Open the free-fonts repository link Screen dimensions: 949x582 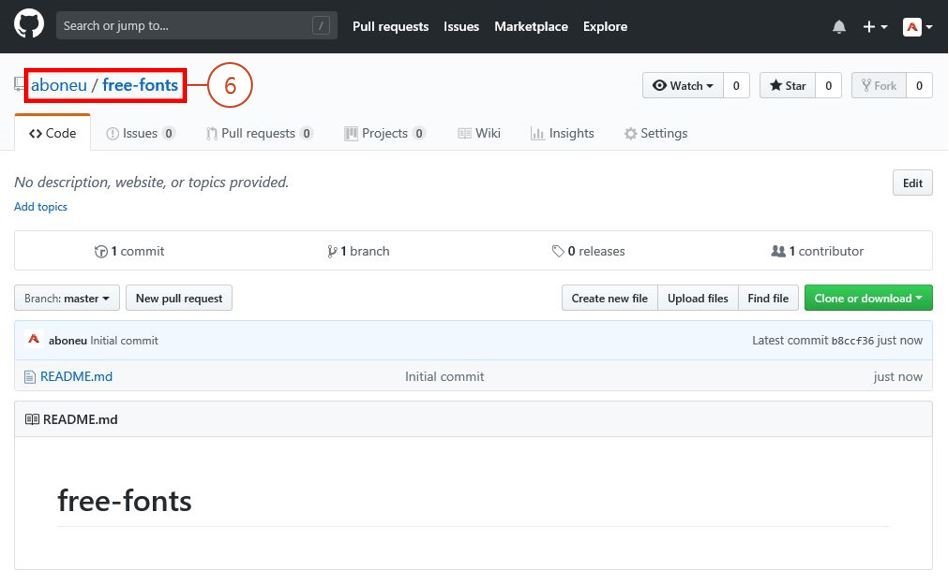pos(140,85)
